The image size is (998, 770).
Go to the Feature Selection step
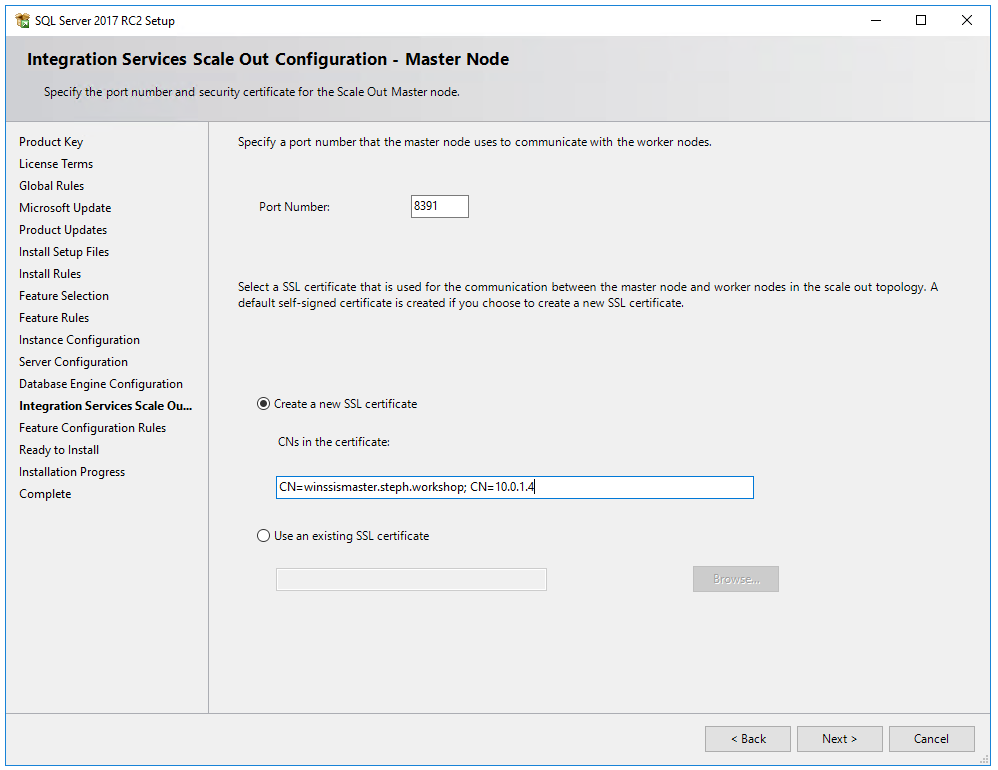coord(62,295)
